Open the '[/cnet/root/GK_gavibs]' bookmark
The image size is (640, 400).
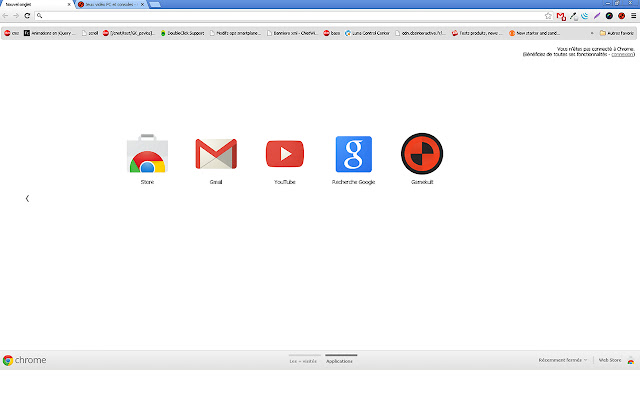(129, 33)
